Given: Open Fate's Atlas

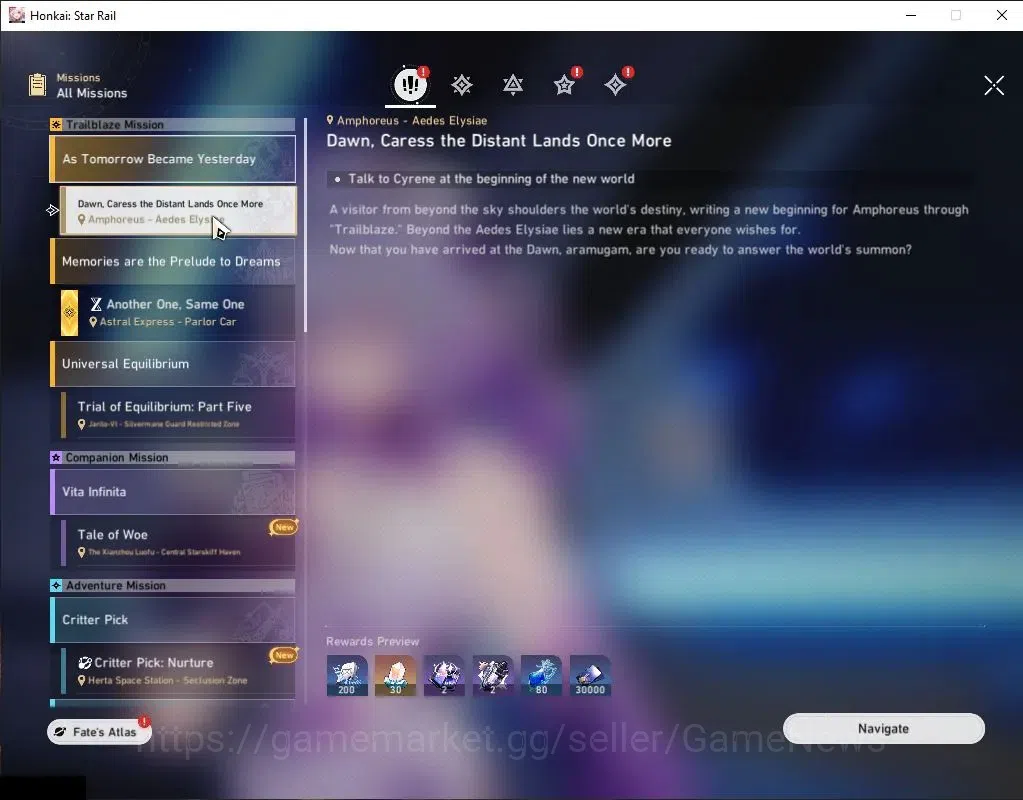Looking at the screenshot, I should coord(99,731).
